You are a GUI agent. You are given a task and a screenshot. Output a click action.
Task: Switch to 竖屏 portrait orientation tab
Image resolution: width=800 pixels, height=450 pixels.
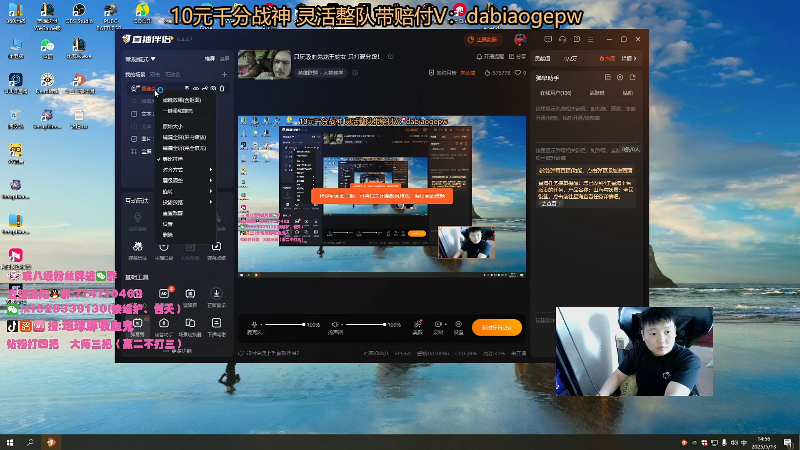[224, 59]
